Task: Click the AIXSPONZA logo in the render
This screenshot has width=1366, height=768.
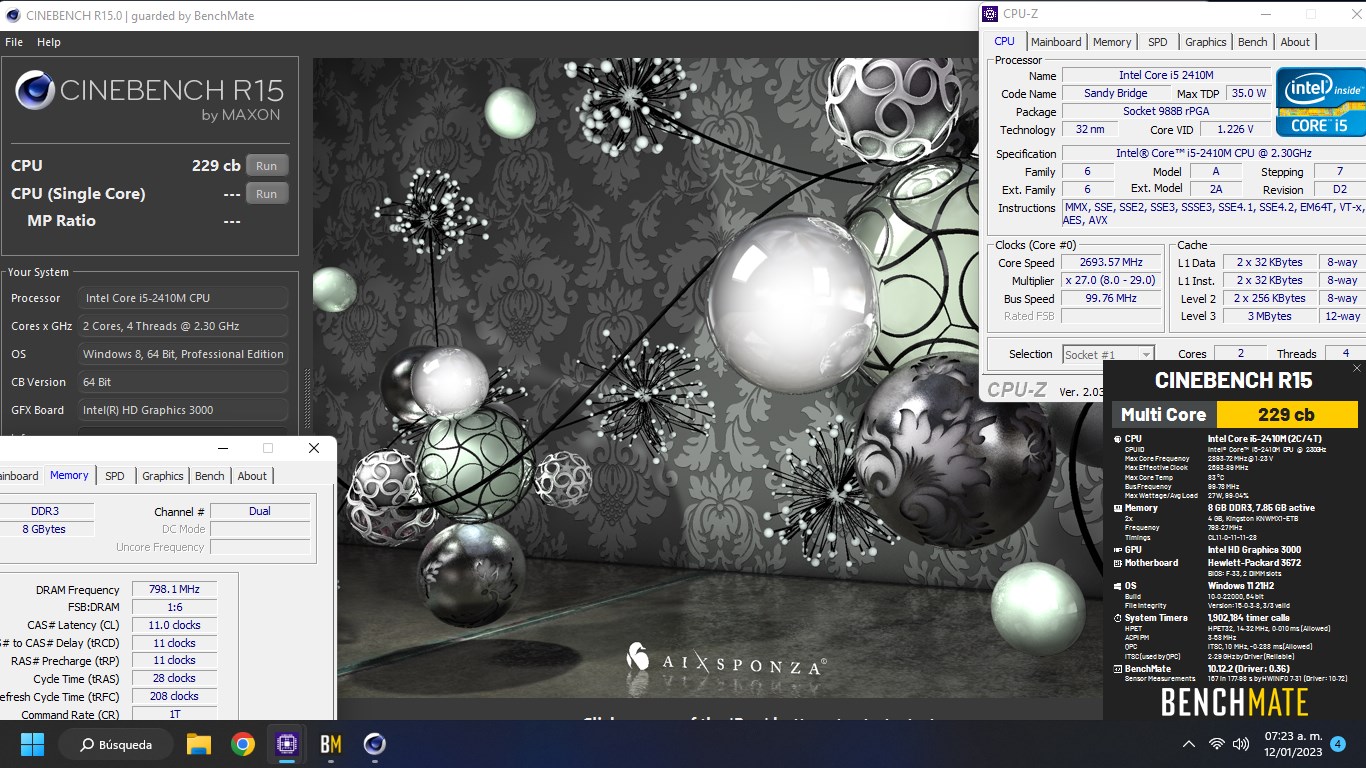Action: point(726,659)
